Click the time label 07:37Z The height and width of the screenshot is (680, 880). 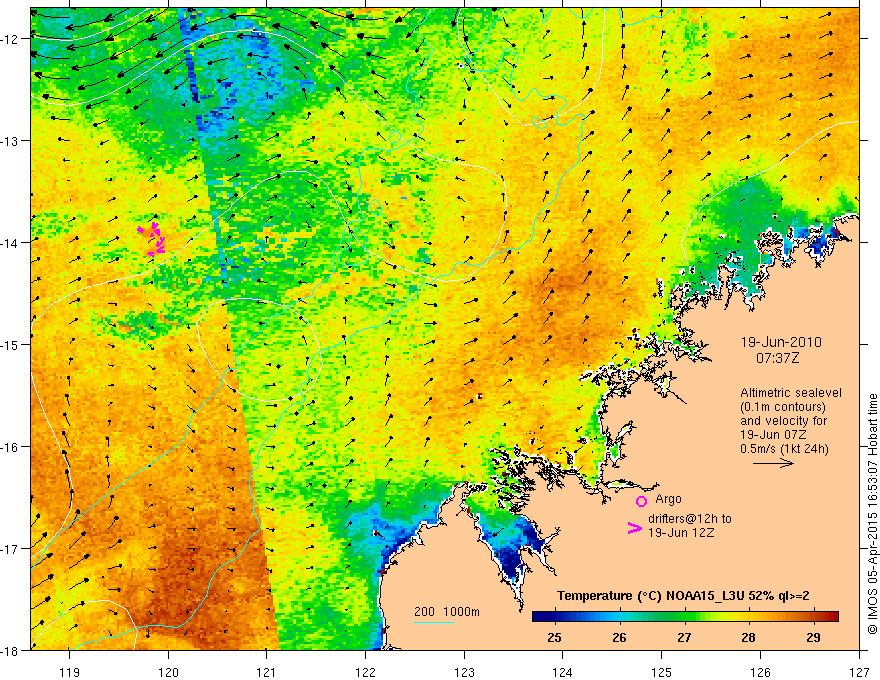coord(777,358)
